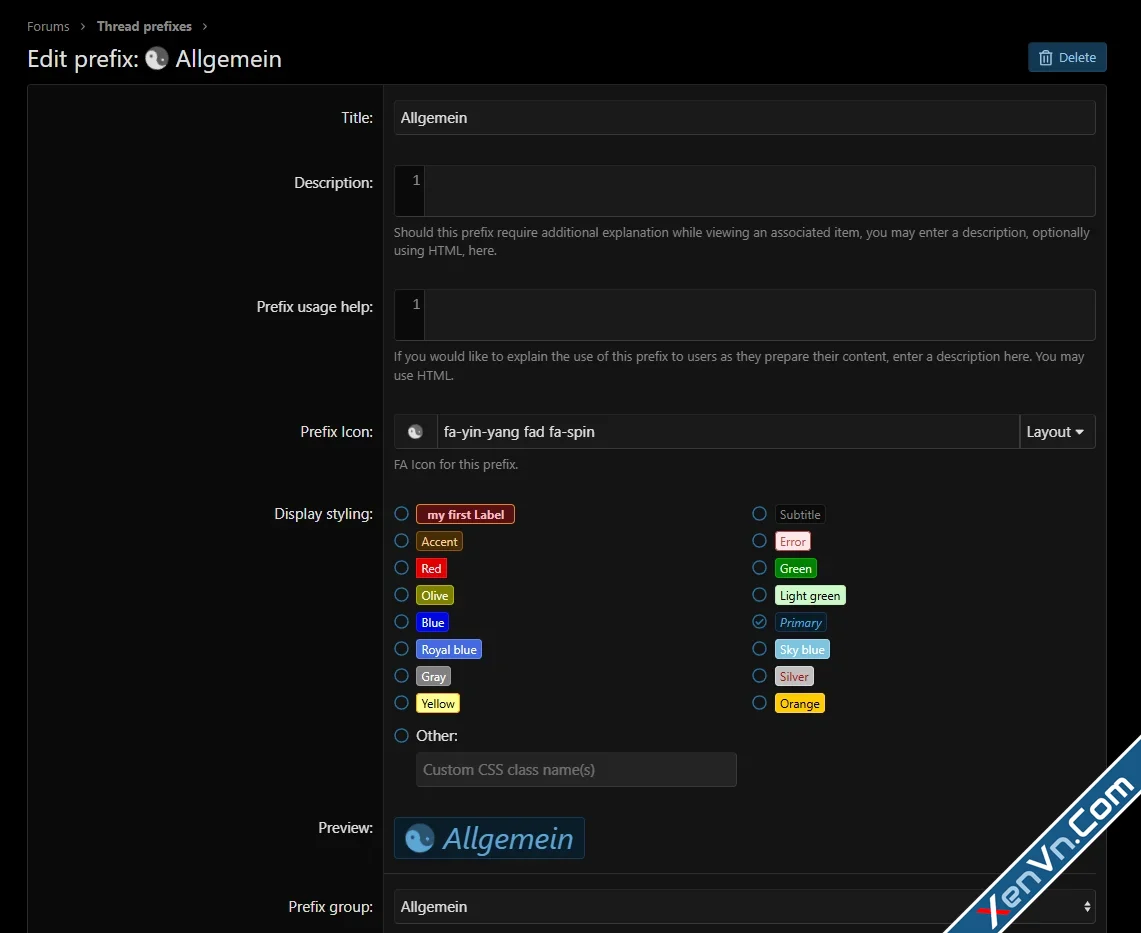Go to Forums breadcrumb

pyautogui.click(x=48, y=26)
